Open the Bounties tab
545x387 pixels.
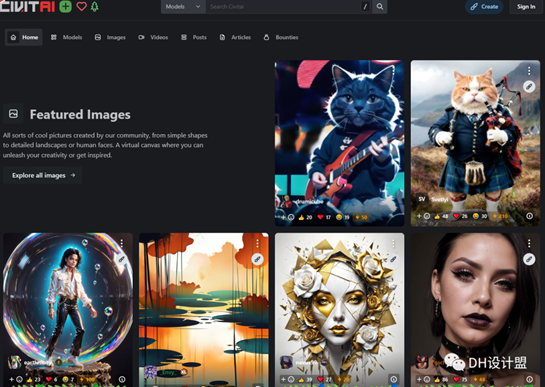click(281, 37)
